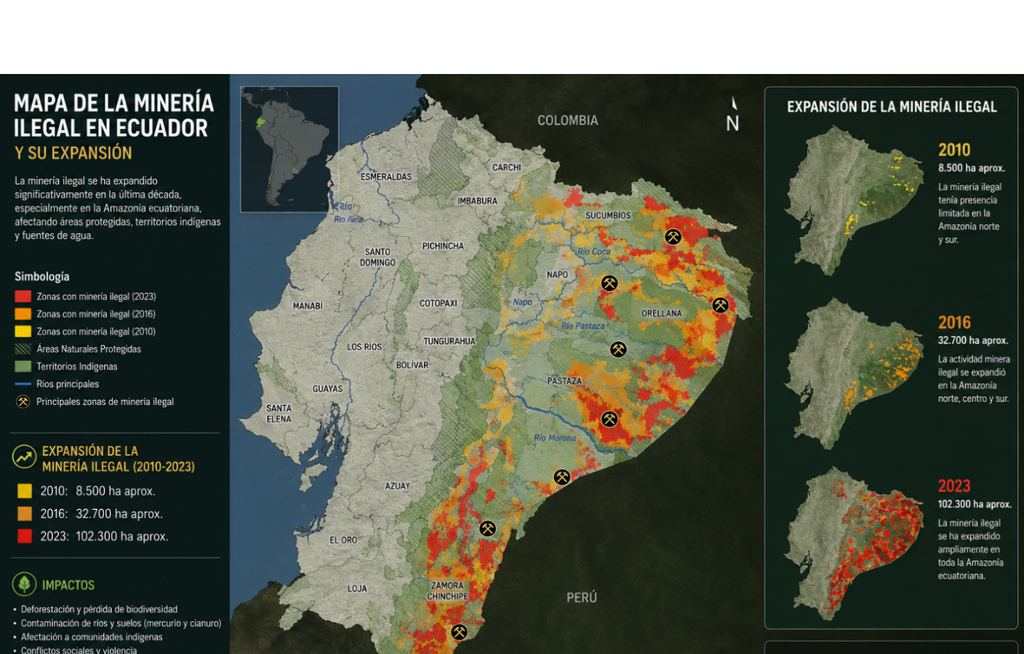Click the orange square next to 32.700 ha
Screen dimensions: 1024x654
click(x=24, y=514)
